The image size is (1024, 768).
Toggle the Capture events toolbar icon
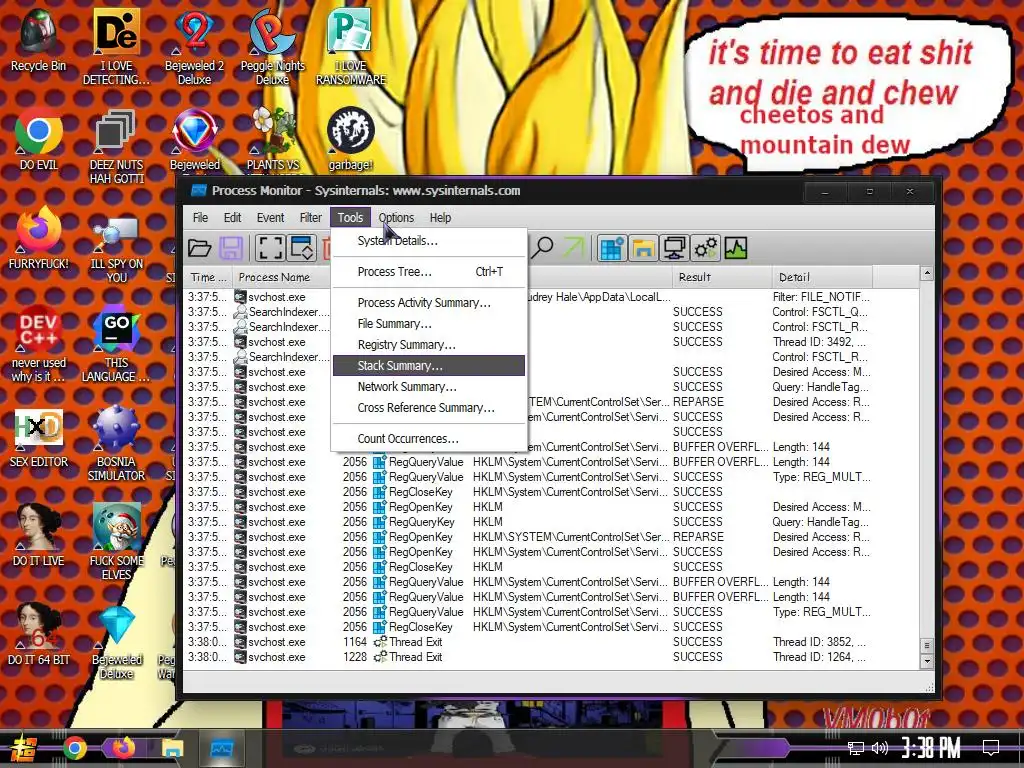[x=270, y=248]
